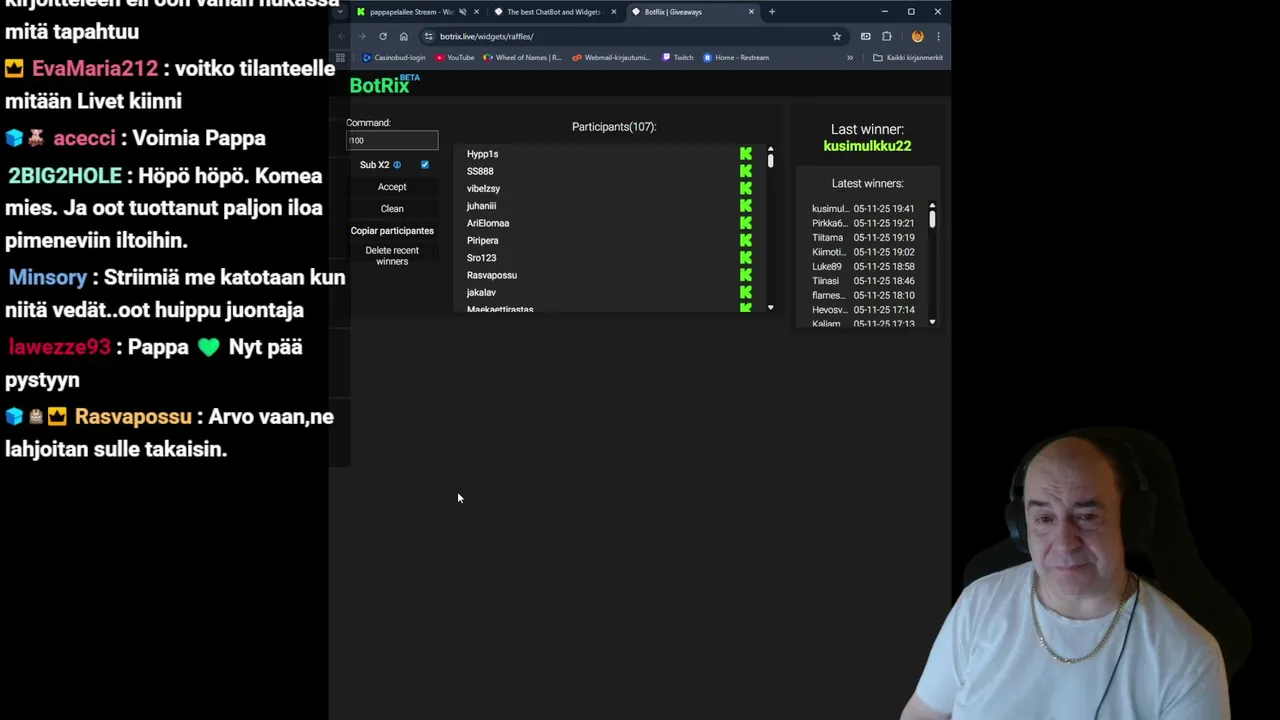Click the participants list scrollbar thumb
1280x720 pixels.
point(770,160)
